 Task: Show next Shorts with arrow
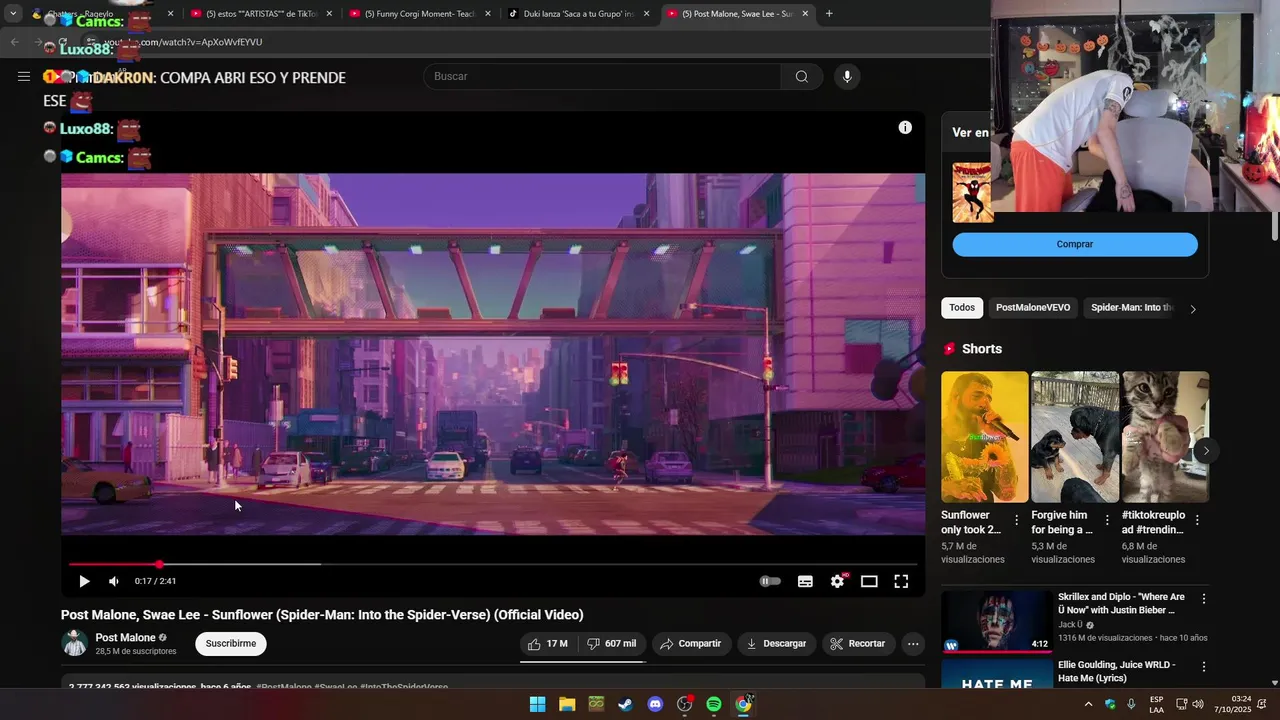1206,451
